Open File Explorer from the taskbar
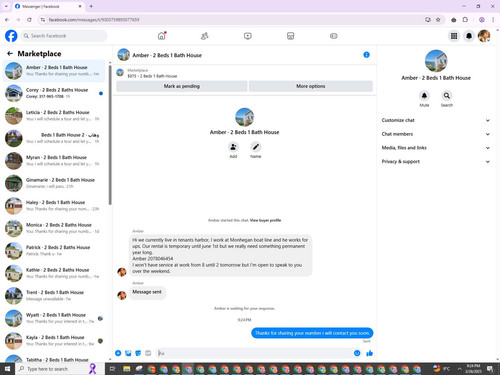 [x=126, y=369]
